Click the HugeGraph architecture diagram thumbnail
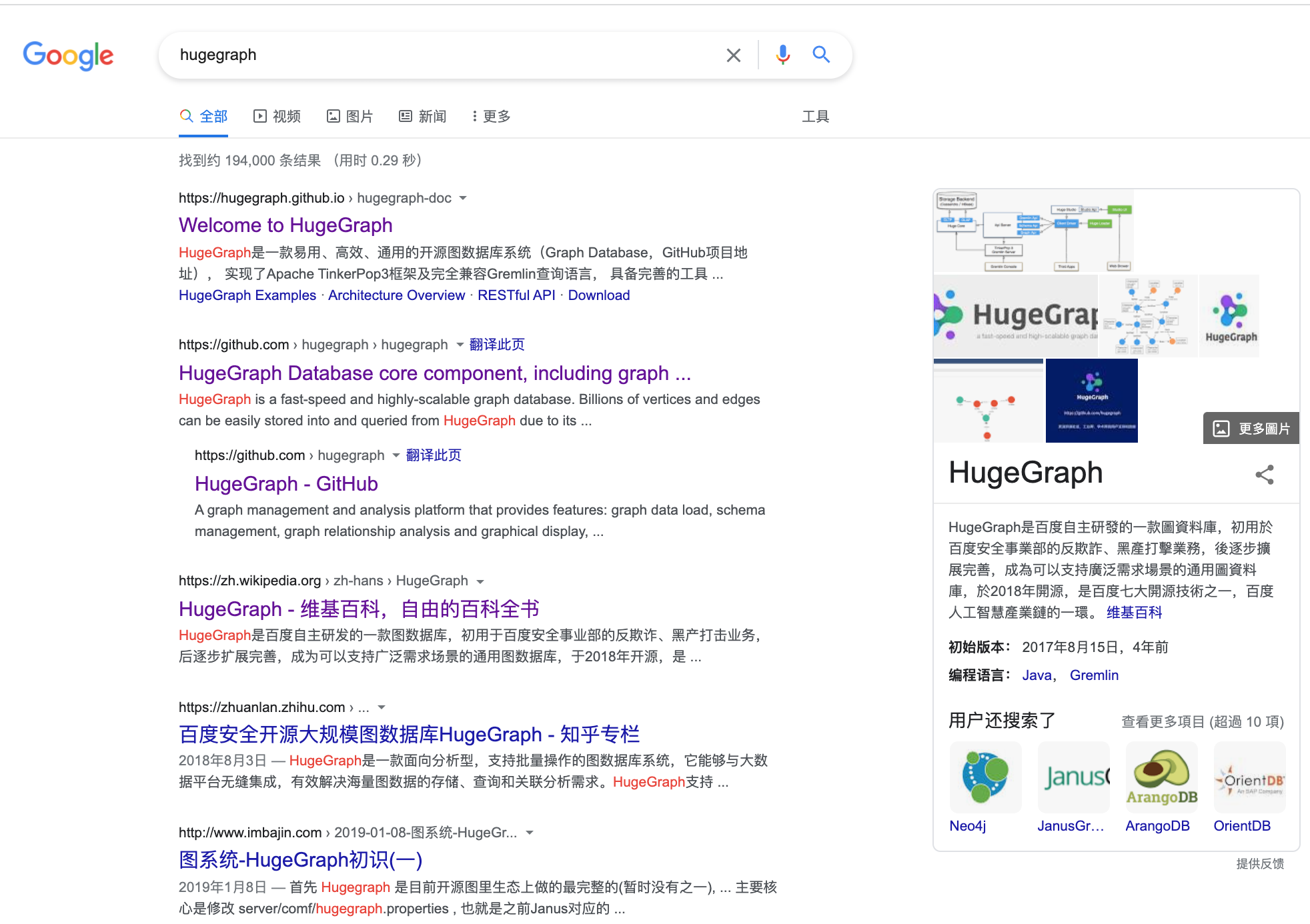This screenshot has height=924, width=1310. pyautogui.click(x=1033, y=231)
